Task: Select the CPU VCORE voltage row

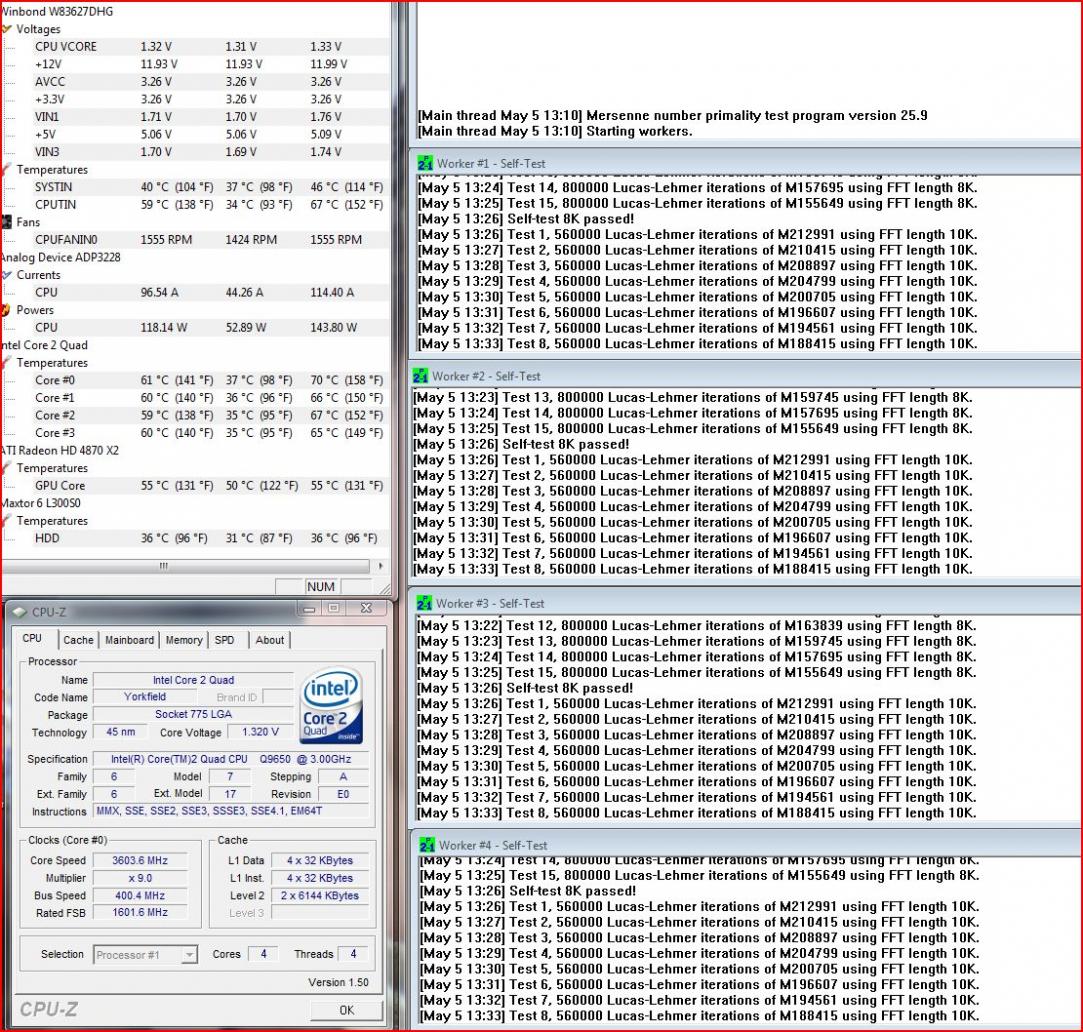Action: (x=211, y=46)
